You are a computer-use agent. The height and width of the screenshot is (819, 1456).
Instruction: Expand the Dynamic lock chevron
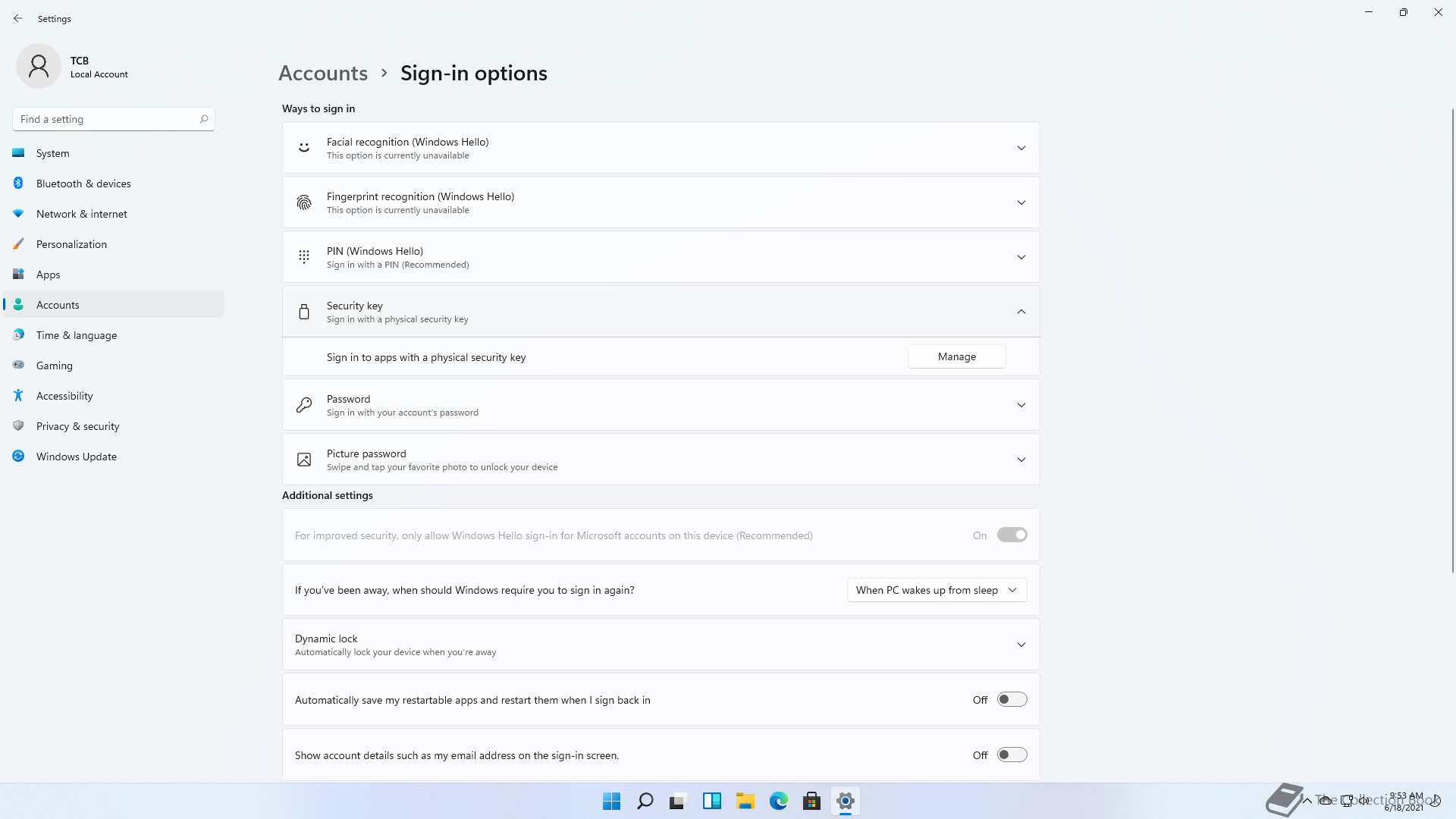pyautogui.click(x=1021, y=645)
